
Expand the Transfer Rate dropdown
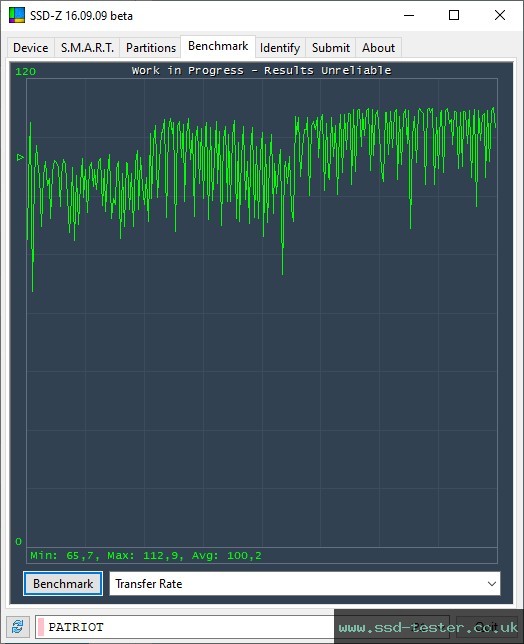305,584
